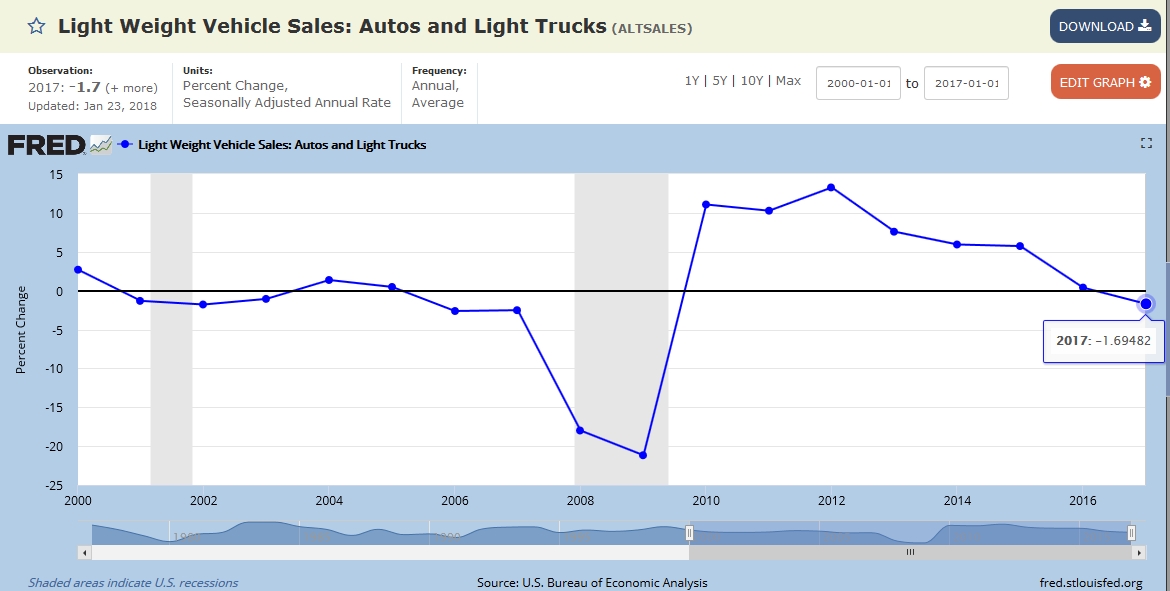Switch to the 10Y time range

[750, 81]
